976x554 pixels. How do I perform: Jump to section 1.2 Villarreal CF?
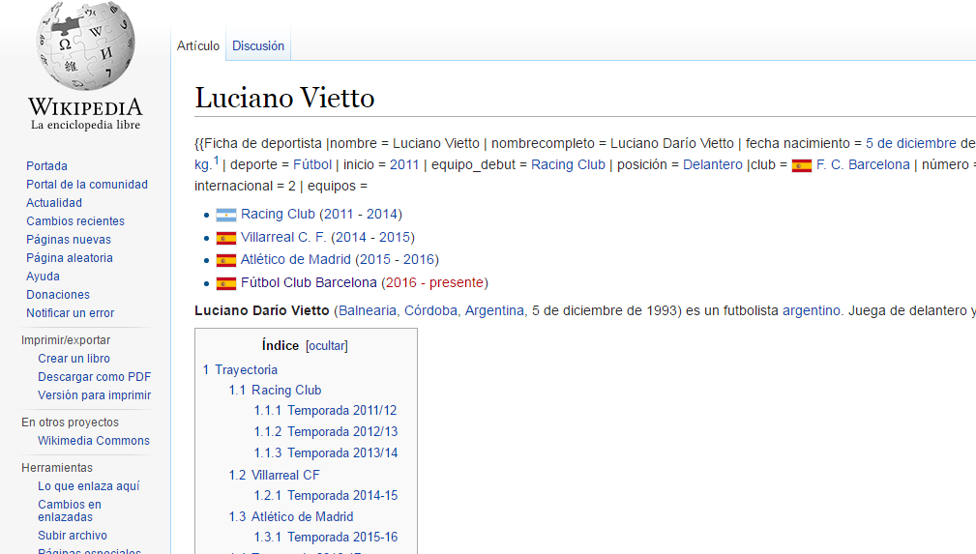click(x=274, y=476)
